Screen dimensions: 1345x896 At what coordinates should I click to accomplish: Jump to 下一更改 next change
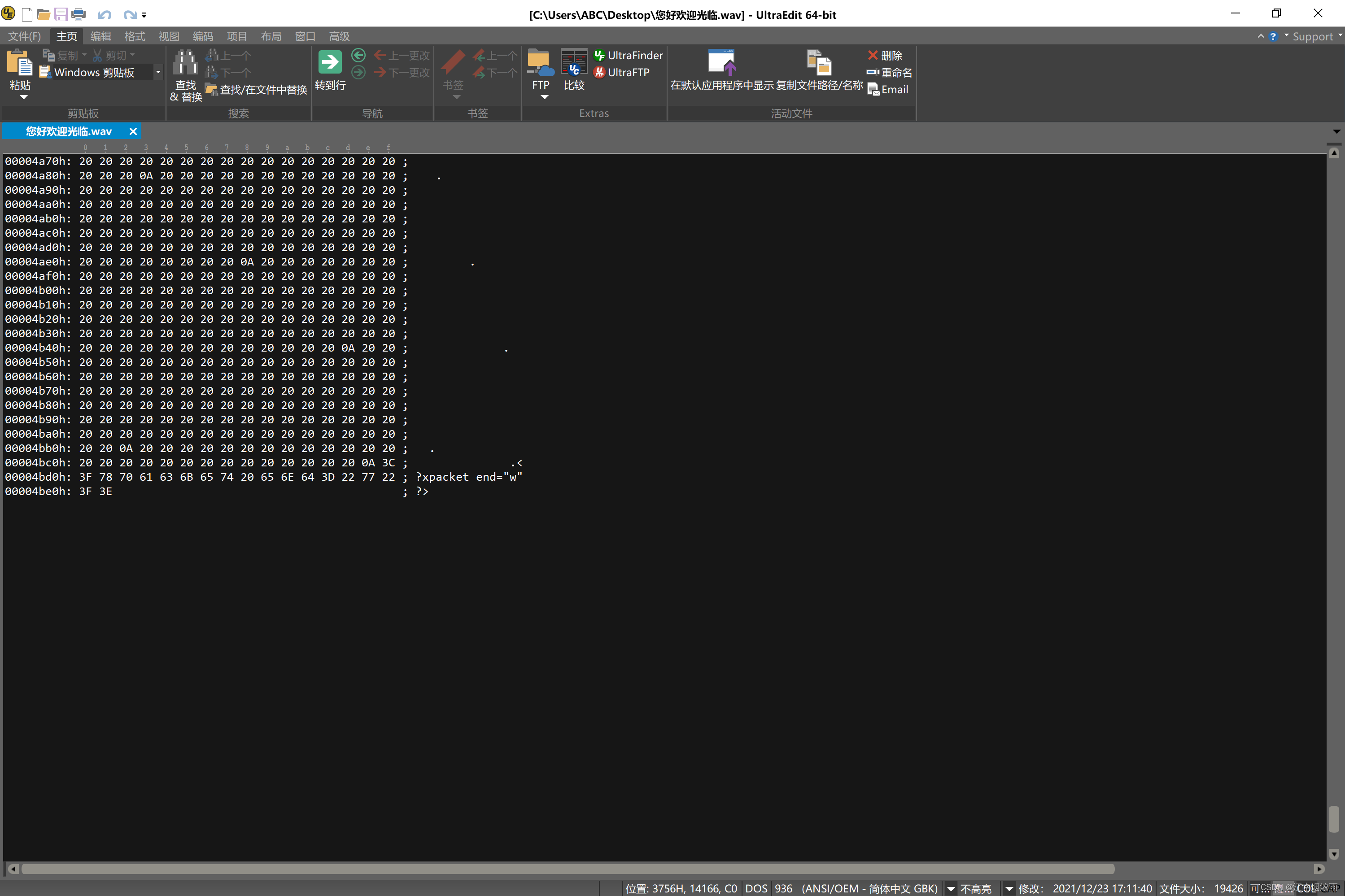click(402, 73)
